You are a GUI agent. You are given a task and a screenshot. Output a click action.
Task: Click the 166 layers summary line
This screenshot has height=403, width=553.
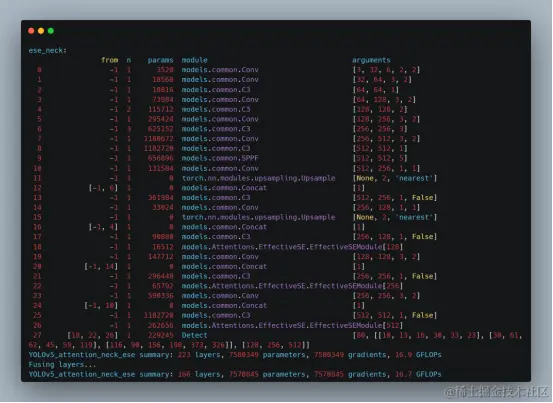point(235,374)
